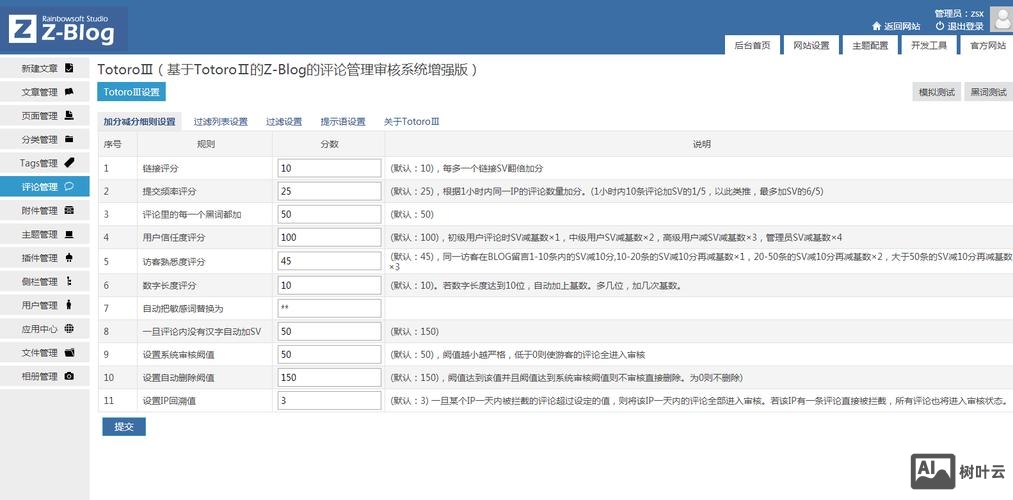Submit the settings with 提交 button
The height and width of the screenshot is (500, 1013).
tap(124, 426)
